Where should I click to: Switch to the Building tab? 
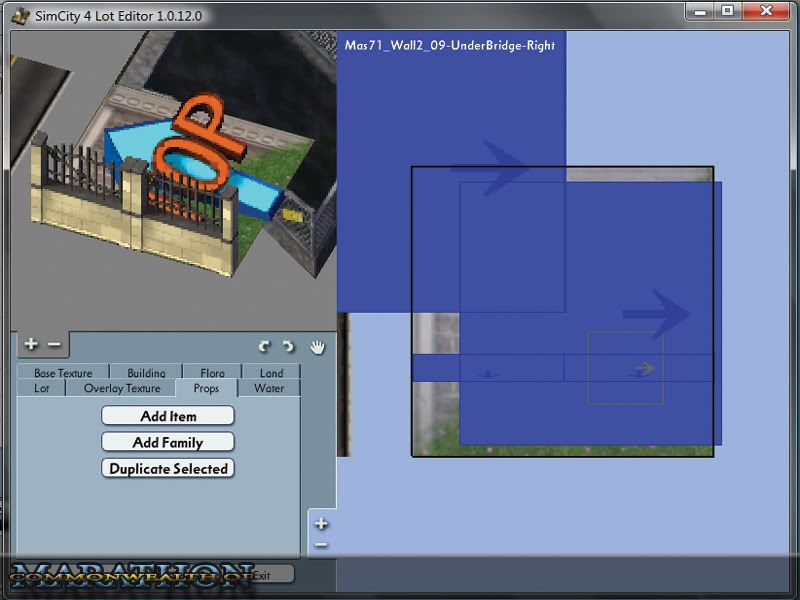click(x=146, y=372)
